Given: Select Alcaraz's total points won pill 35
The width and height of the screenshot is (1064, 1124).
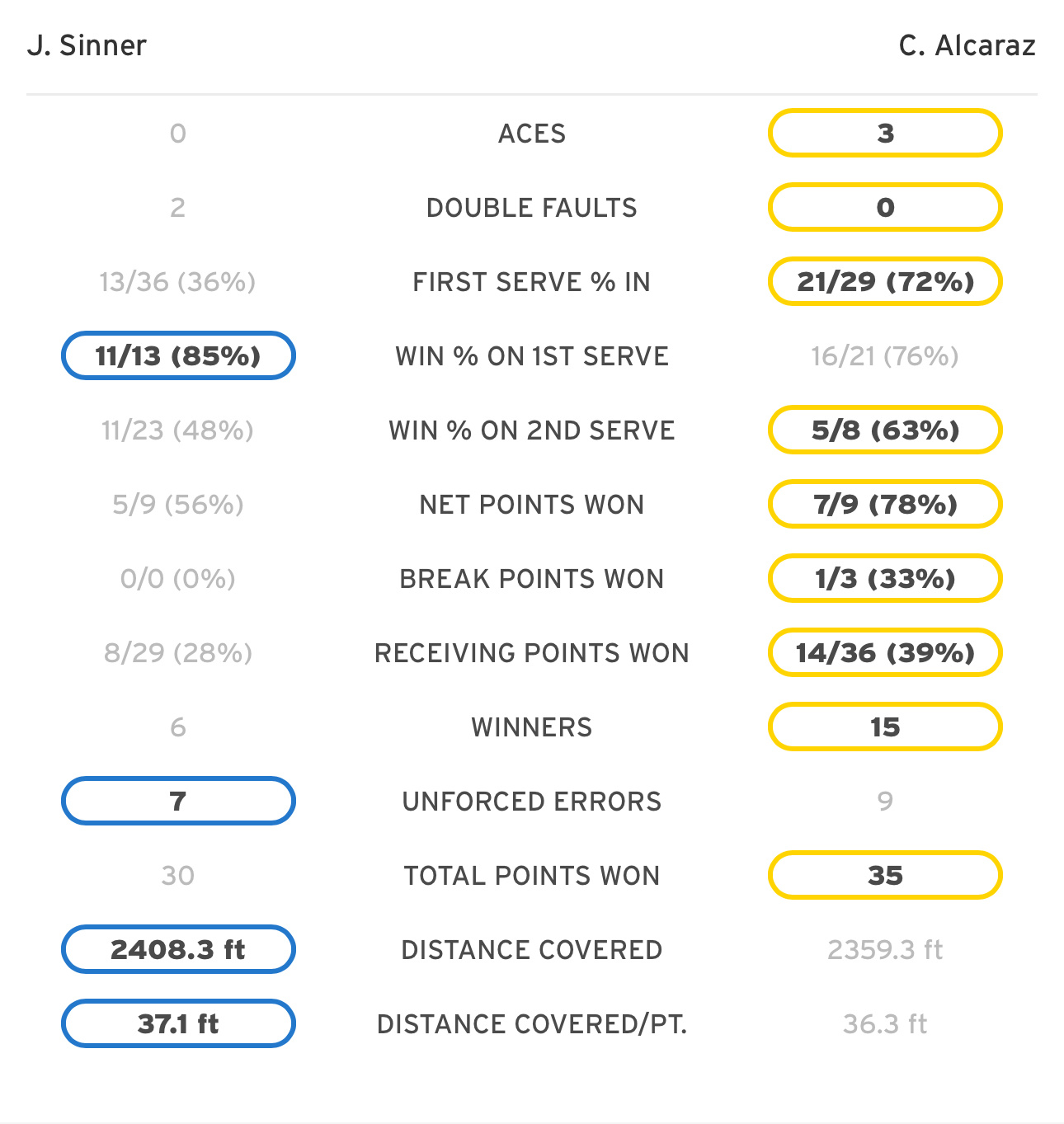Looking at the screenshot, I should 885,875.
